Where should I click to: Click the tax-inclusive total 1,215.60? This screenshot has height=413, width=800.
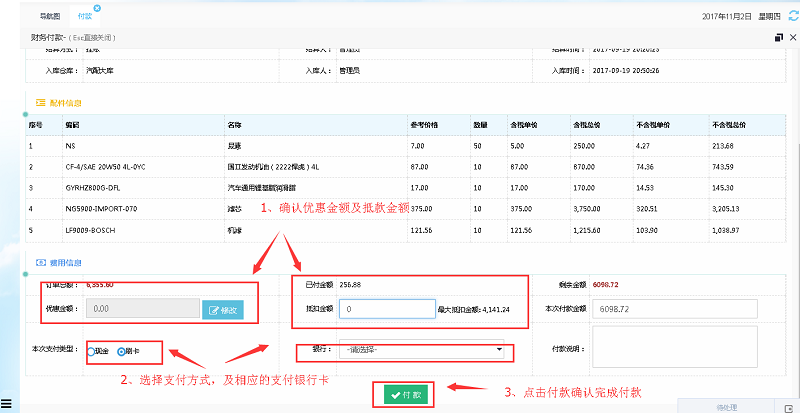pyautogui.click(x=587, y=230)
